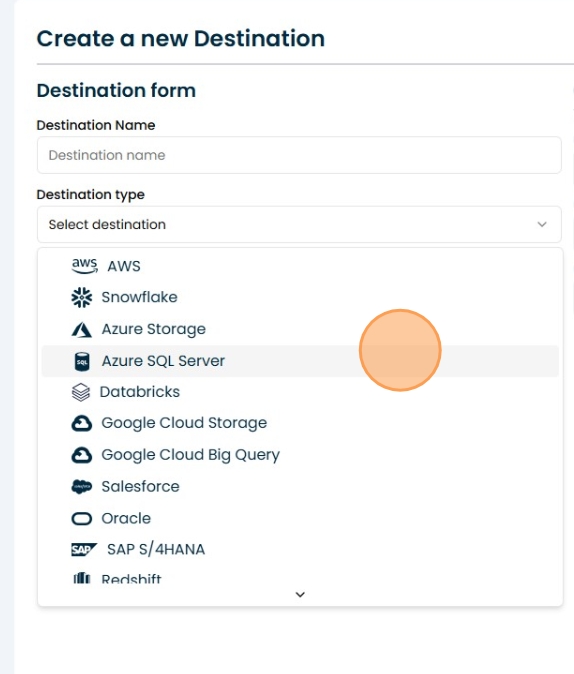574x674 pixels.
Task: Select Redshift from the list
Action: [x=300, y=577]
